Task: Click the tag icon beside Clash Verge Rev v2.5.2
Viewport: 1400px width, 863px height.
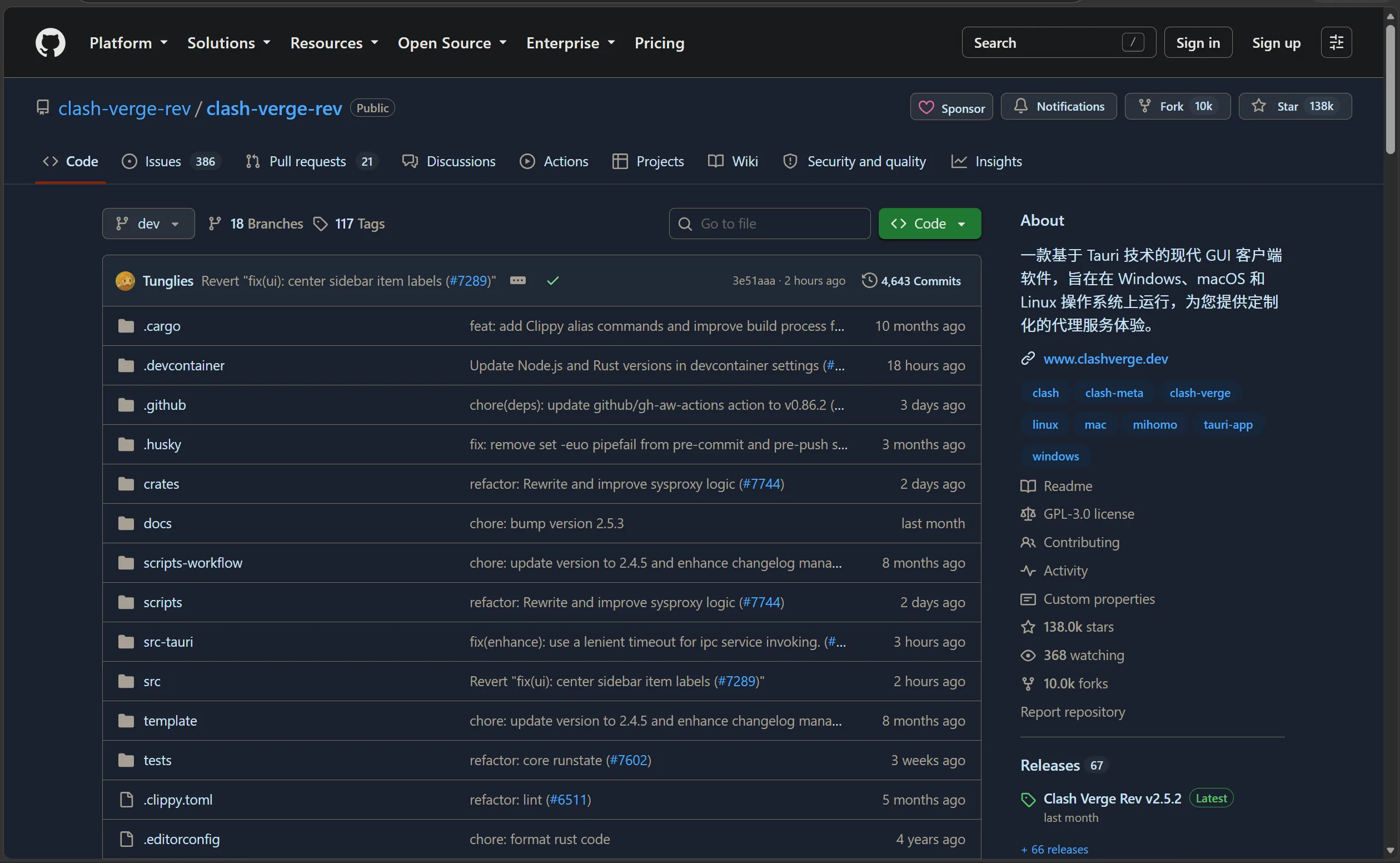Action: (x=1028, y=800)
